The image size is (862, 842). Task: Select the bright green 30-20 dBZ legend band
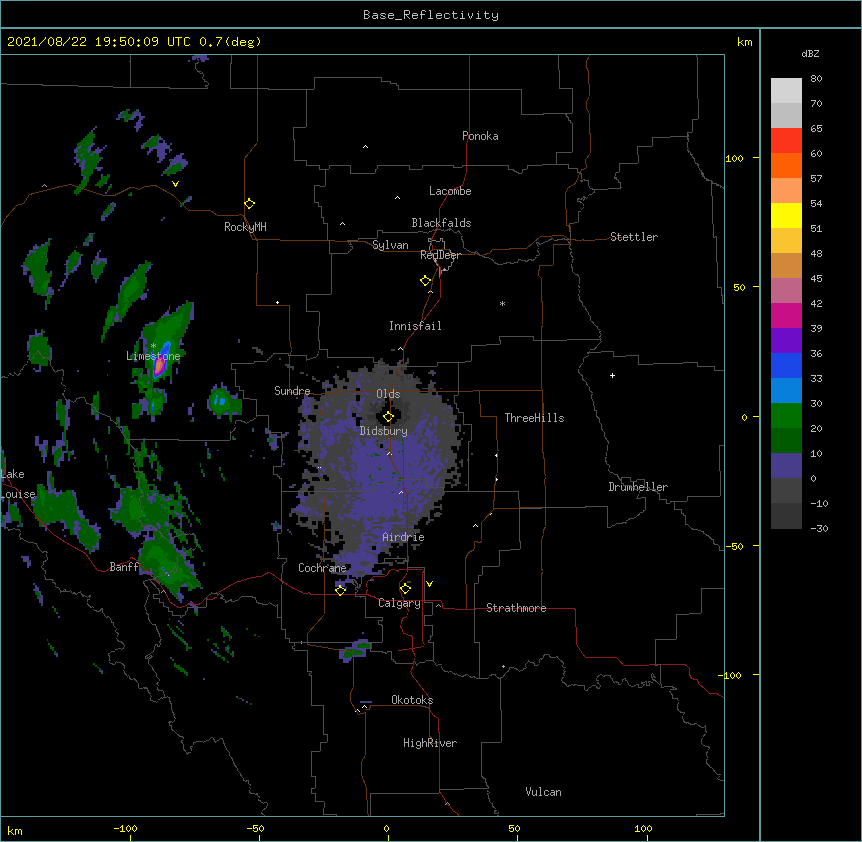786,416
